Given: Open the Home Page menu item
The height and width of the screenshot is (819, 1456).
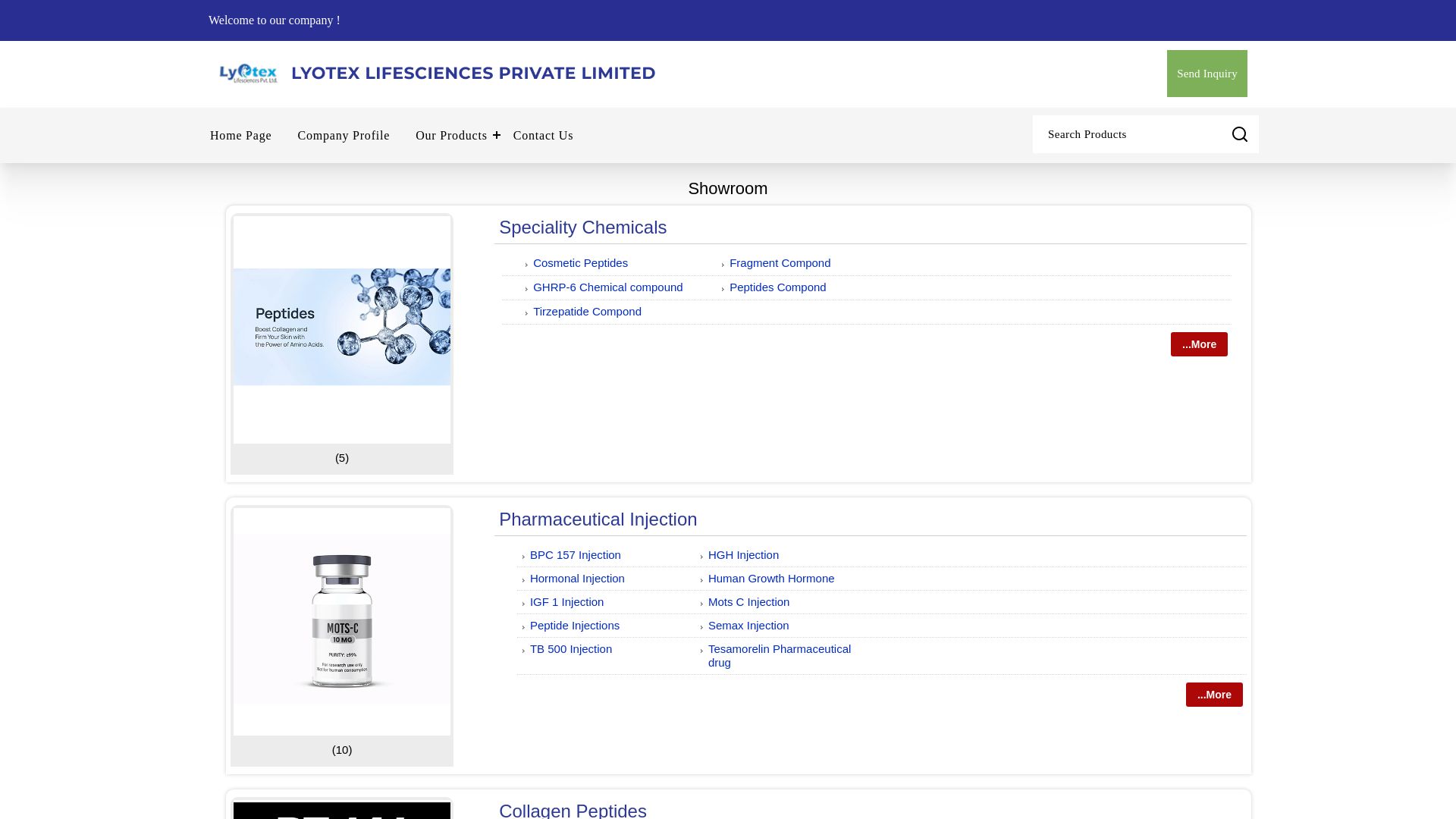Looking at the screenshot, I should pos(240,136).
